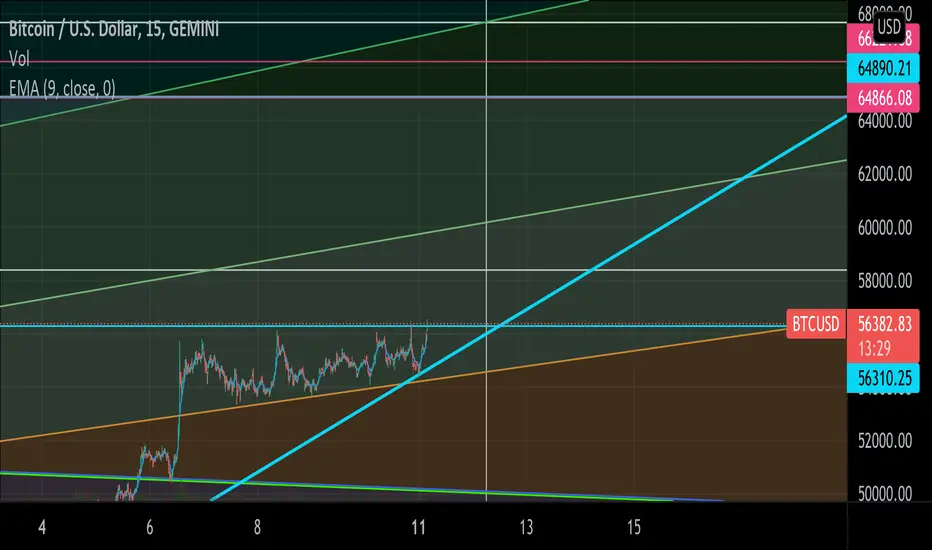Click the 62000.00 price axis value
932x550 pixels.
[884, 174]
